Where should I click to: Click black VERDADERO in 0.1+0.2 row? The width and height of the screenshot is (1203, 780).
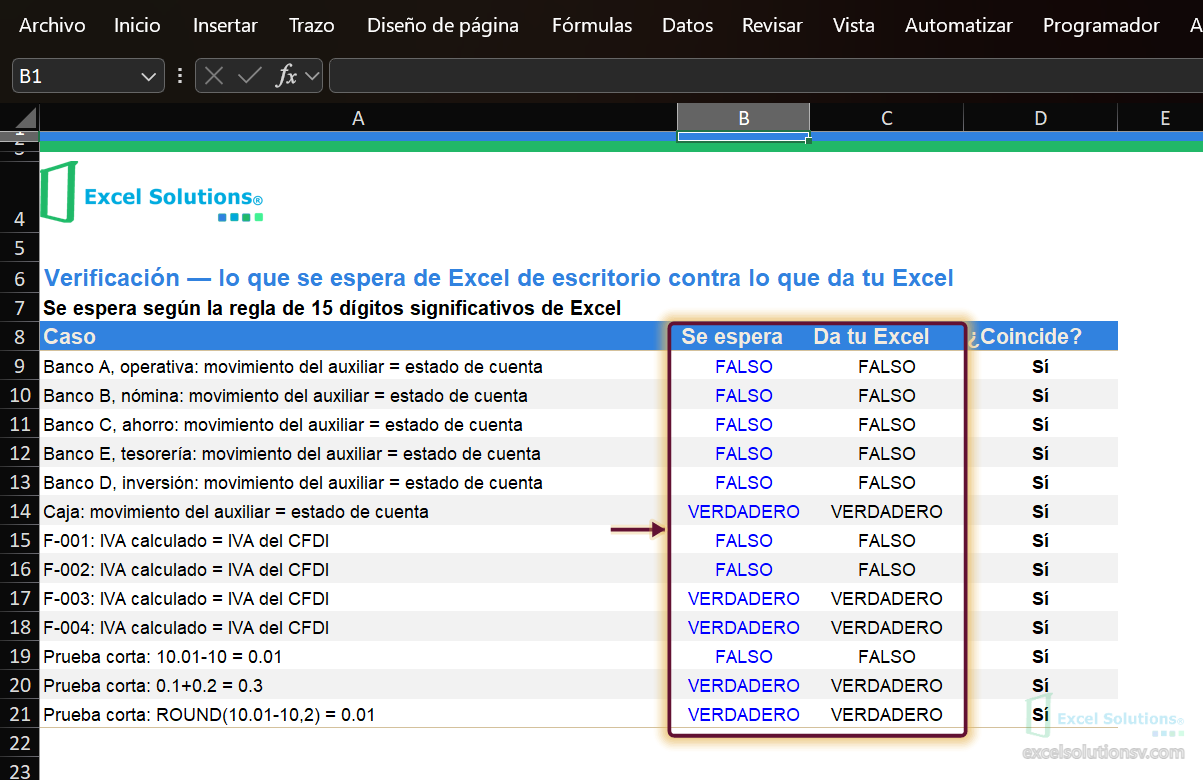tap(886, 685)
